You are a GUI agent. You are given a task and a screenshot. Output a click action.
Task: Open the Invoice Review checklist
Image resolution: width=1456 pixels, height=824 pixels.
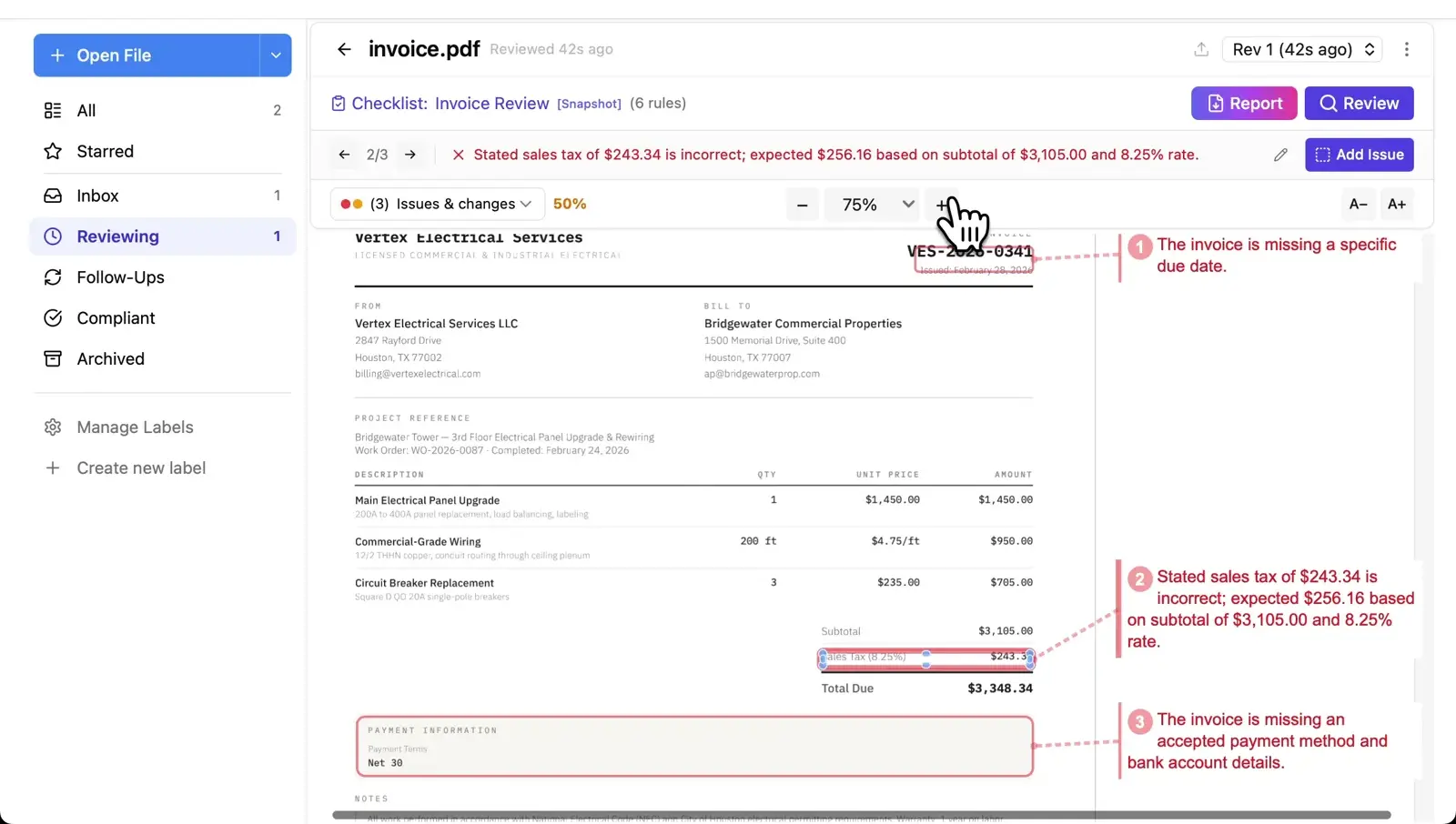pos(491,103)
